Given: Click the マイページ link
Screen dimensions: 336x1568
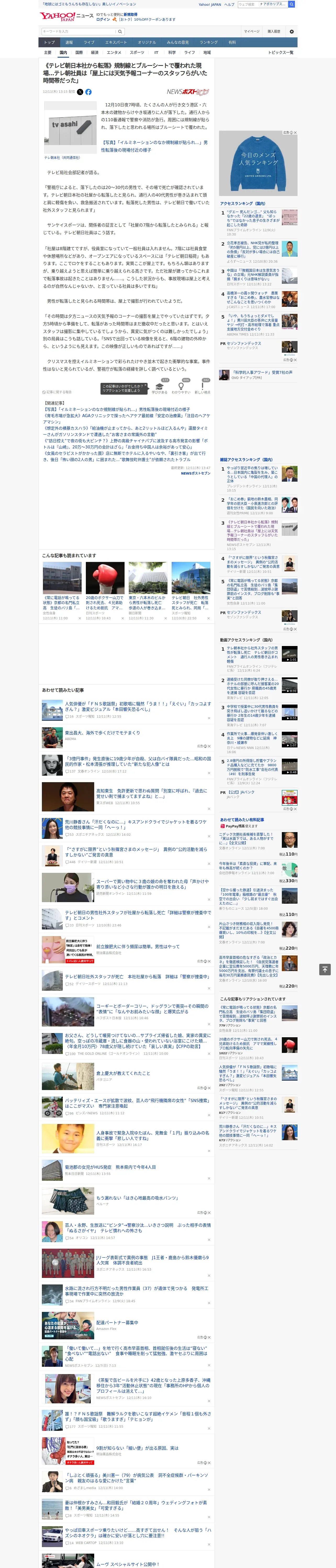Looking at the screenshot, I should (x=252, y=32).
